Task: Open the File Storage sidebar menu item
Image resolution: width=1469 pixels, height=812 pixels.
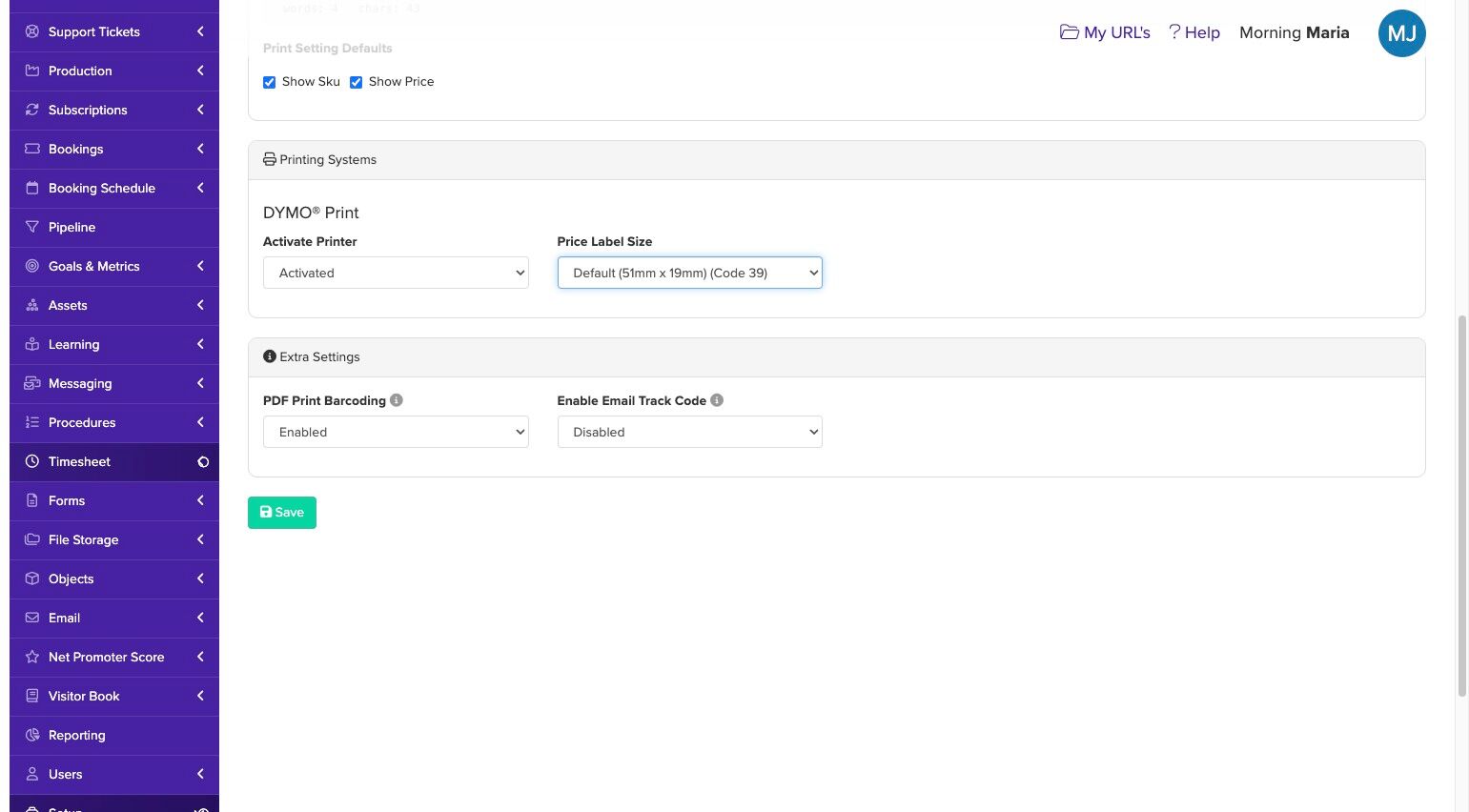Action: coord(114,539)
